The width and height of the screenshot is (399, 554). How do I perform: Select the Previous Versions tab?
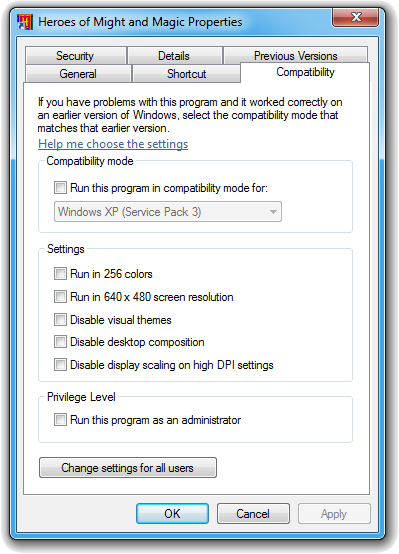point(296,55)
